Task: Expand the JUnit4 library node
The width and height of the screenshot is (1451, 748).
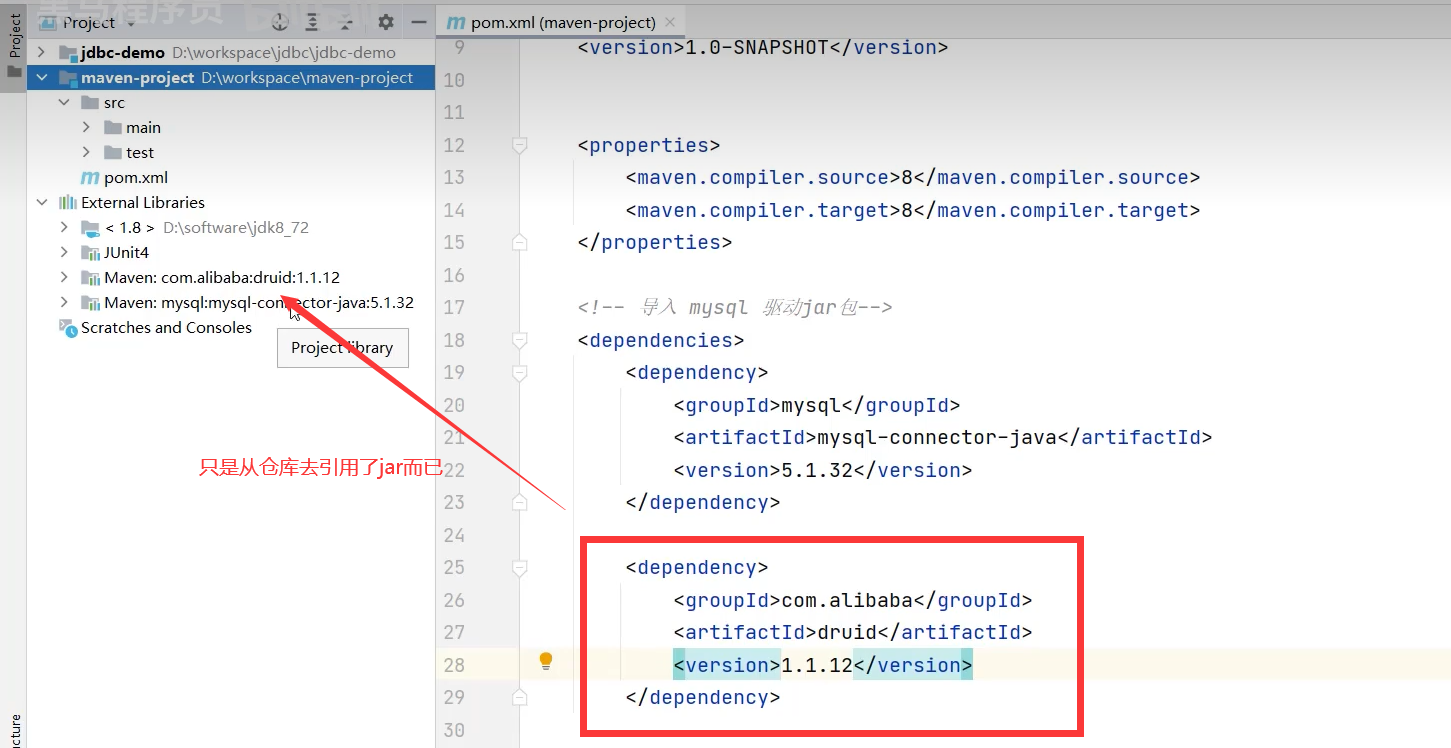Action: click(x=65, y=252)
